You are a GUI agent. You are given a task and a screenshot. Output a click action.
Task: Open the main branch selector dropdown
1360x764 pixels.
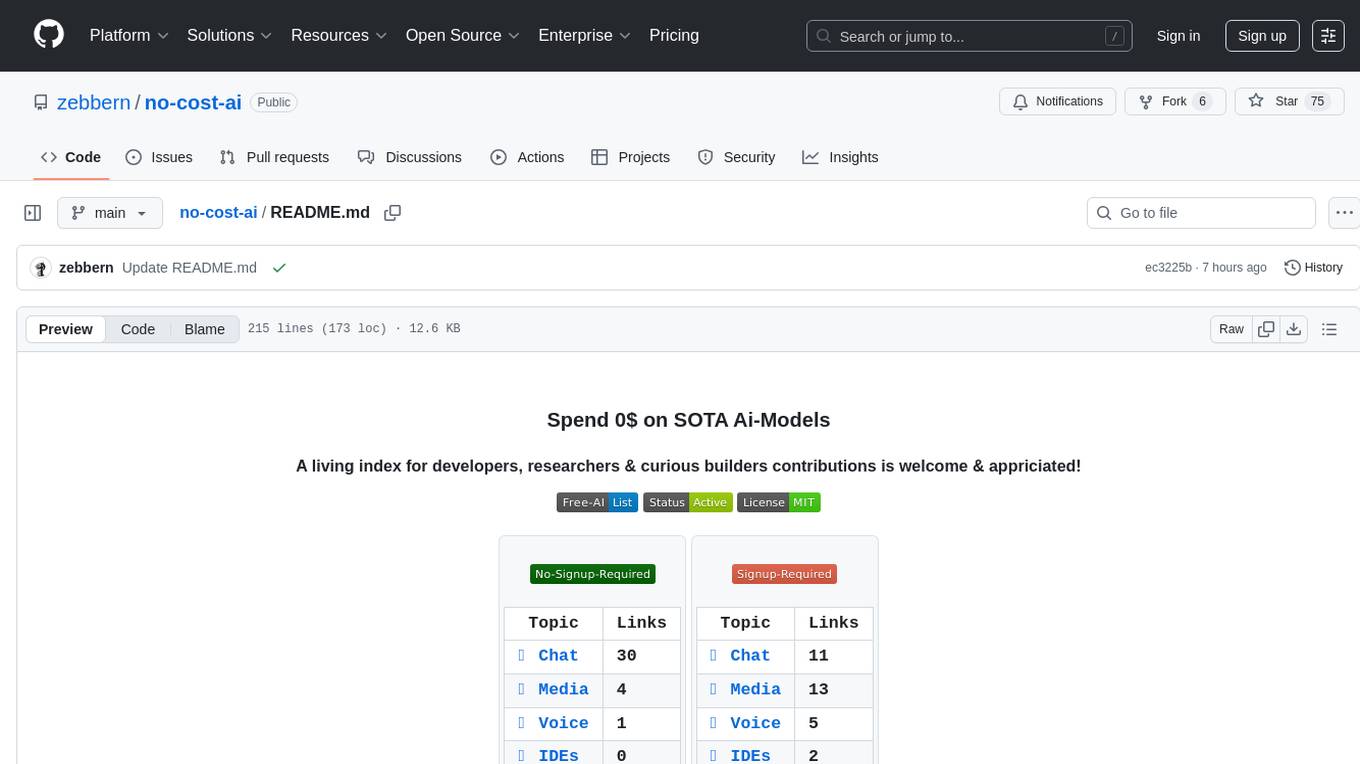[109, 213]
